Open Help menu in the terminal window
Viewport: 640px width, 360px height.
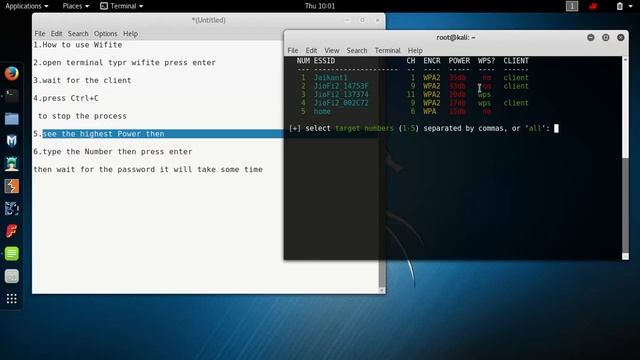415,51
